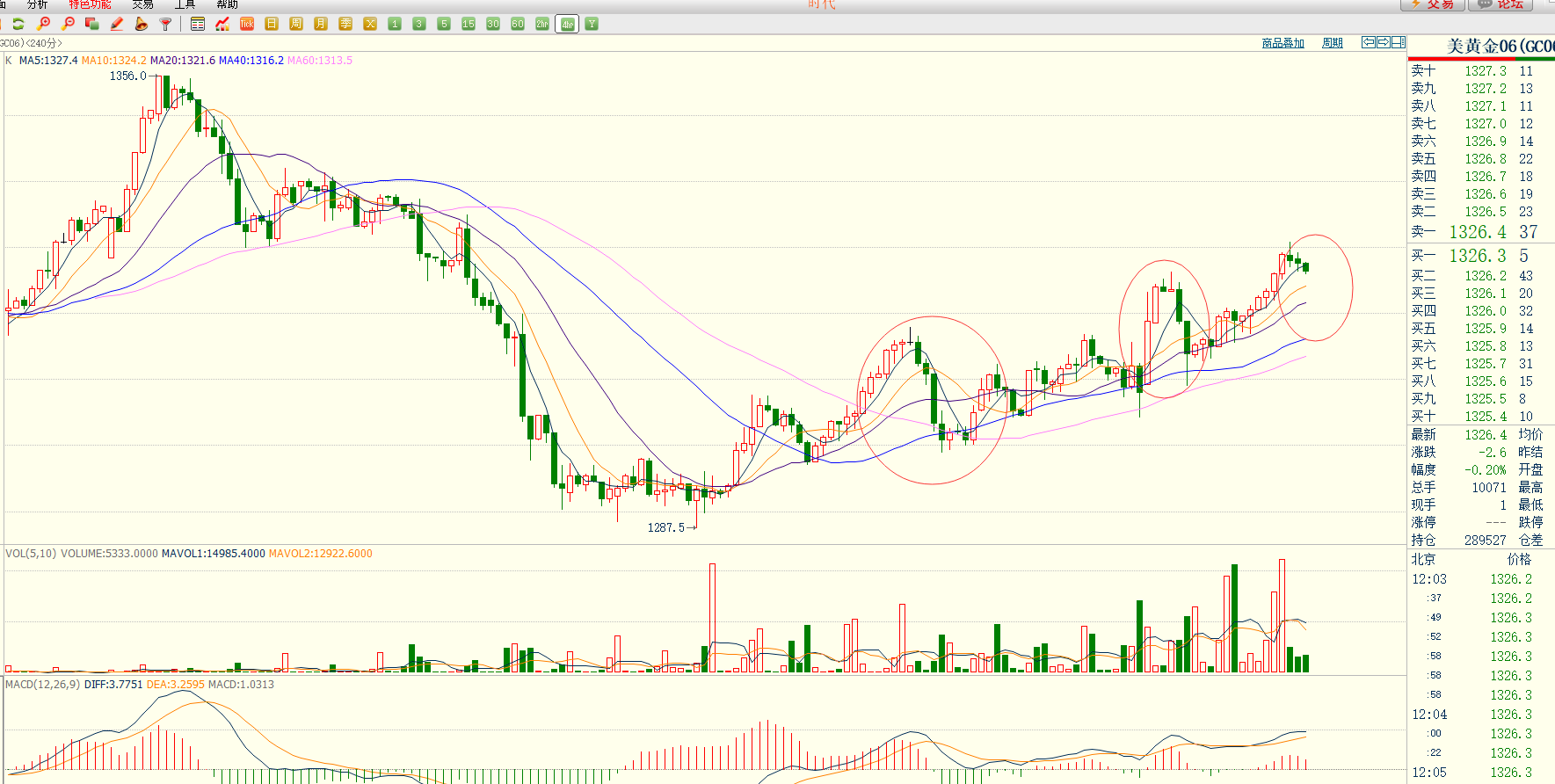Open the 工具 menu
1555x784 pixels.
point(185,4)
